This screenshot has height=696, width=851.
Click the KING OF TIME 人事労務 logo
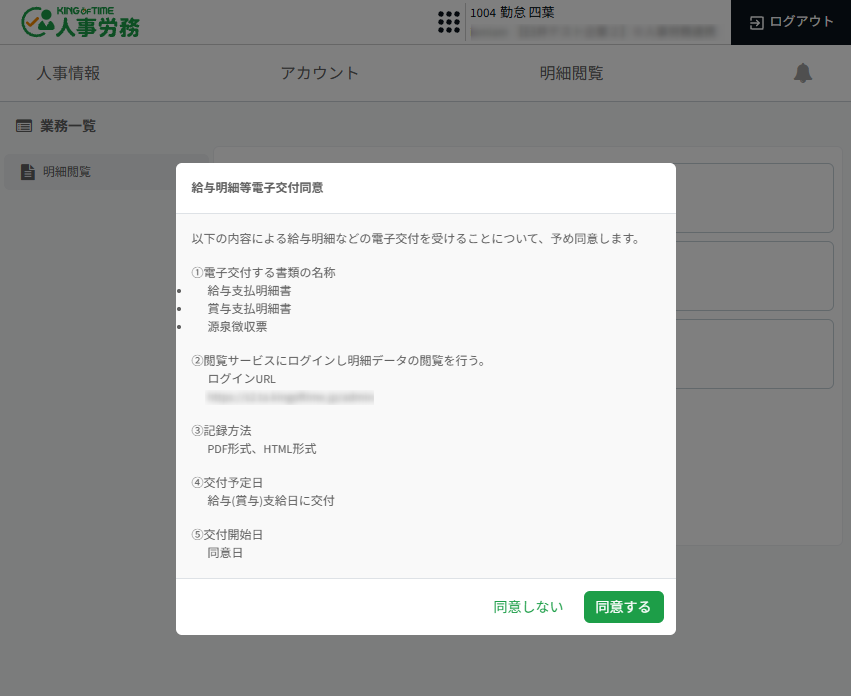pos(80,22)
